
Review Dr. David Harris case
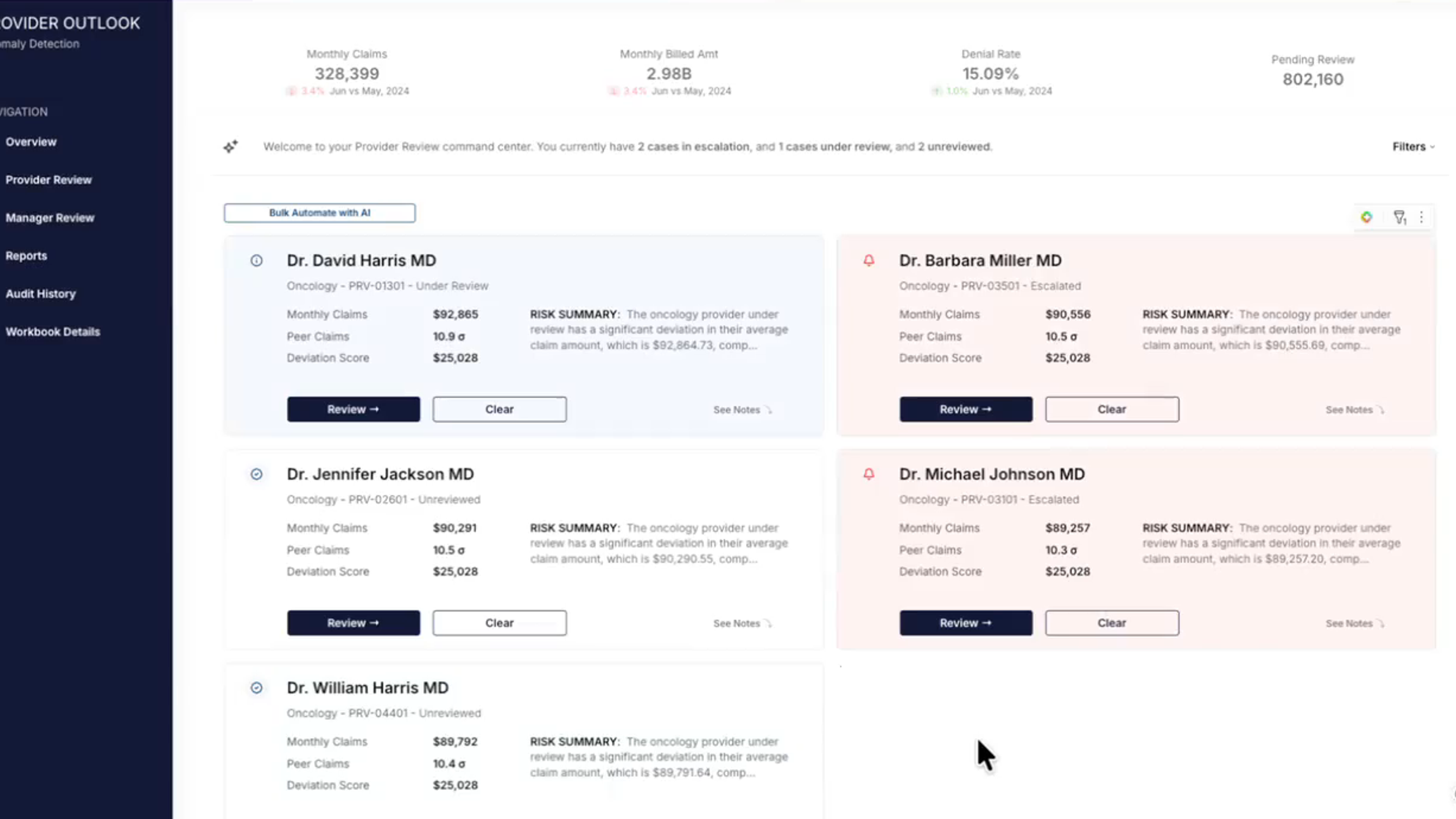tap(353, 409)
